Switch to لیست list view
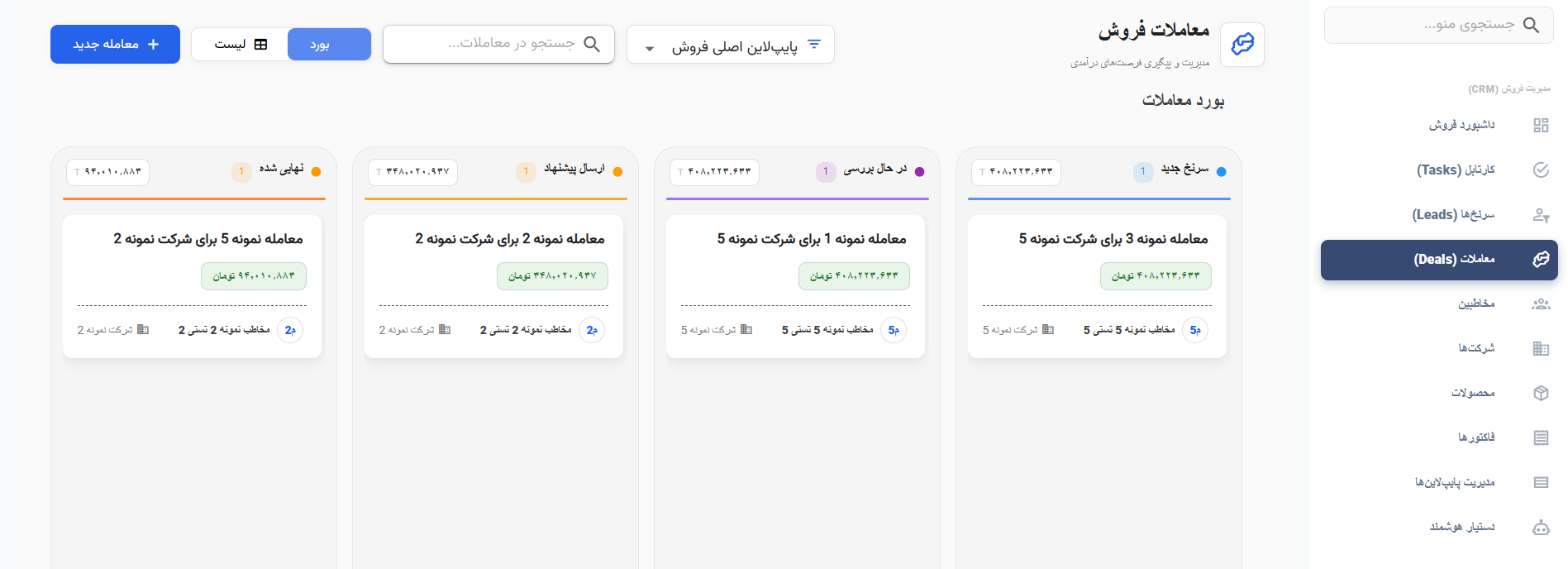This screenshot has height=569, width=1568. [x=240, y=45]
